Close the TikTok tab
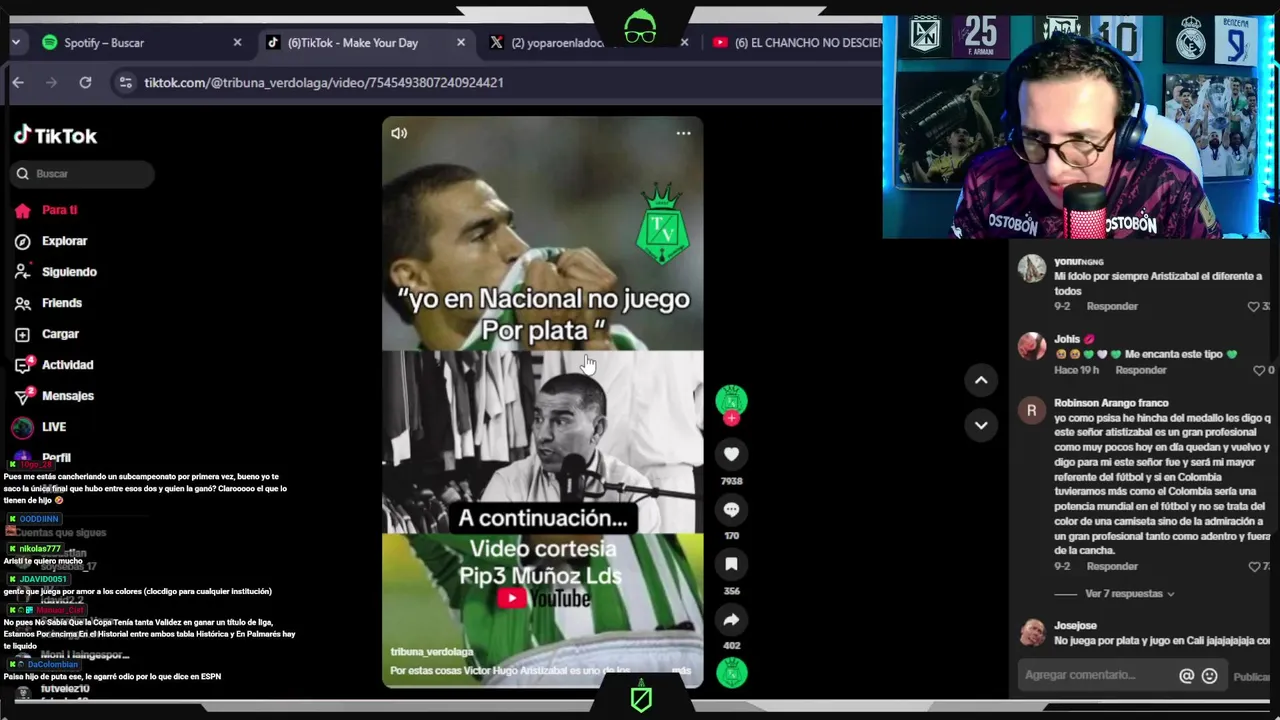This screenshot has height=720, width=1280. coord(461,43)
